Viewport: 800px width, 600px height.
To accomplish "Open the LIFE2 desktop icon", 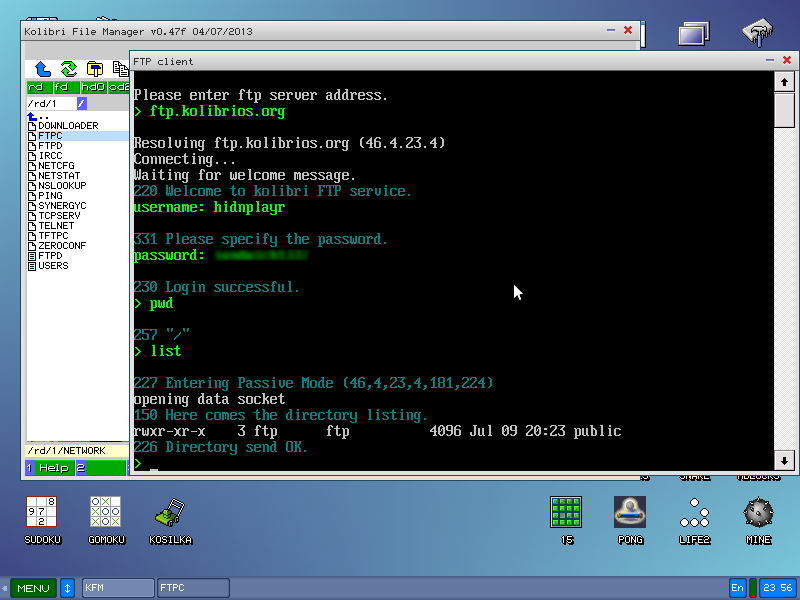I will pyautogui.click(x=694, y=520).
